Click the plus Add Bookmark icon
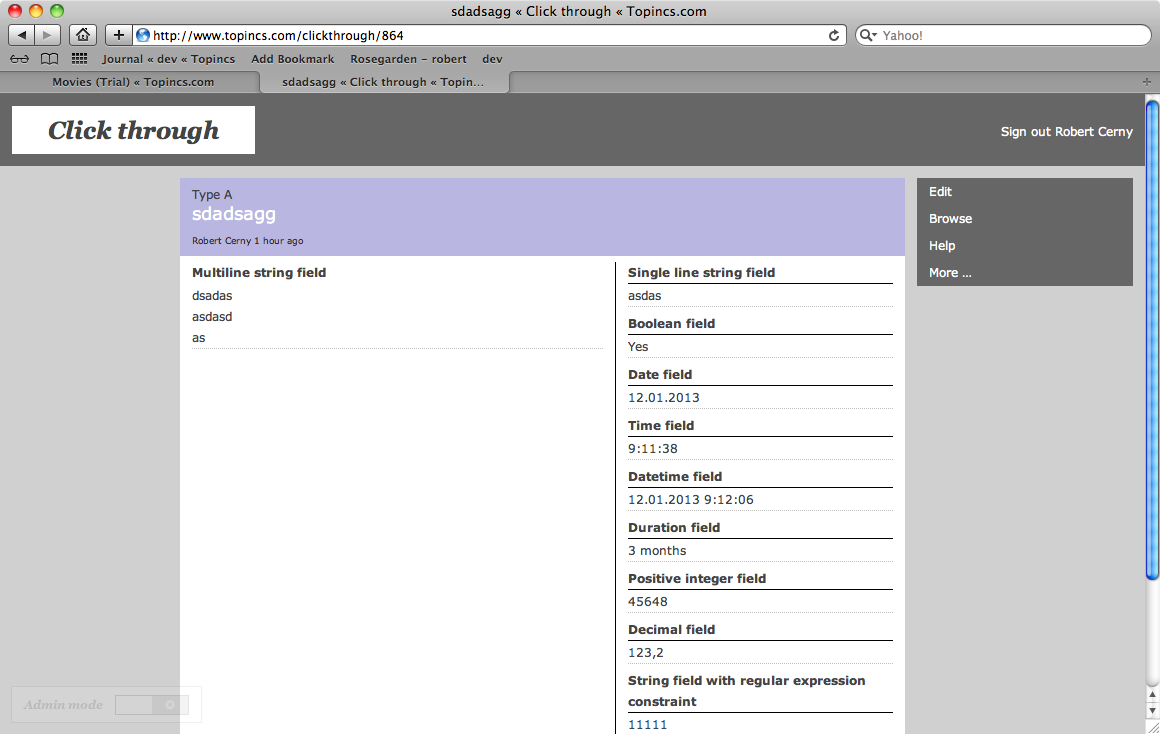This screenshot has width=1160, height=734. [118, 35]
